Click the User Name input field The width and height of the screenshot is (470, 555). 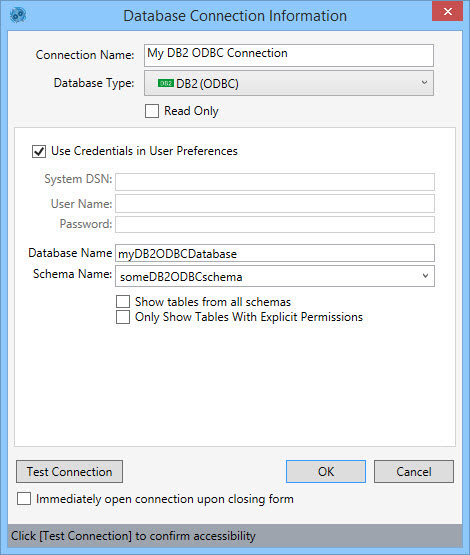click(x=275, y=204)
